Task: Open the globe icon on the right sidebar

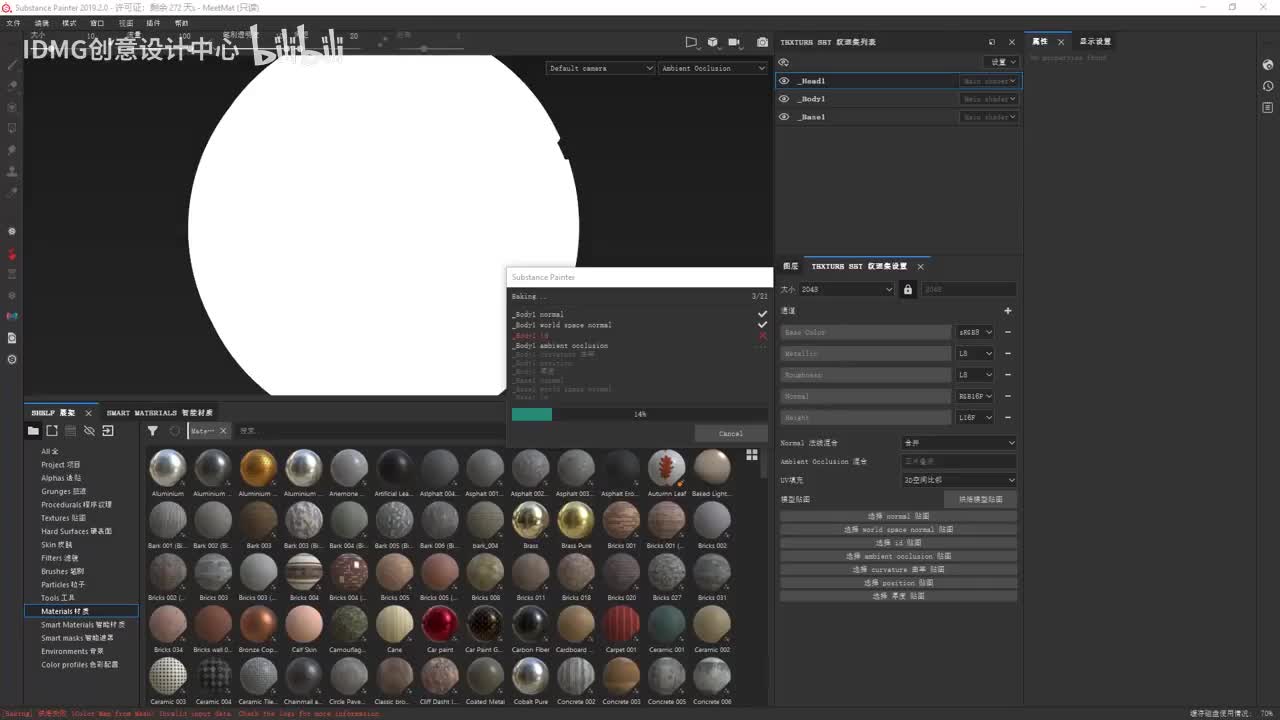Action: [x=1268, y=63]
